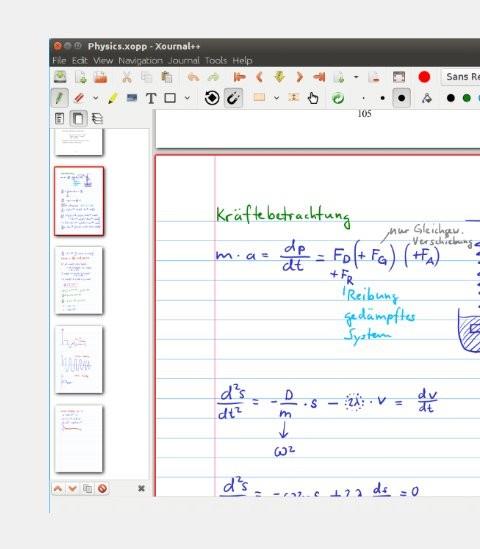Select the Eraser tool
480x549 pixels.
[x=79, y=98]
